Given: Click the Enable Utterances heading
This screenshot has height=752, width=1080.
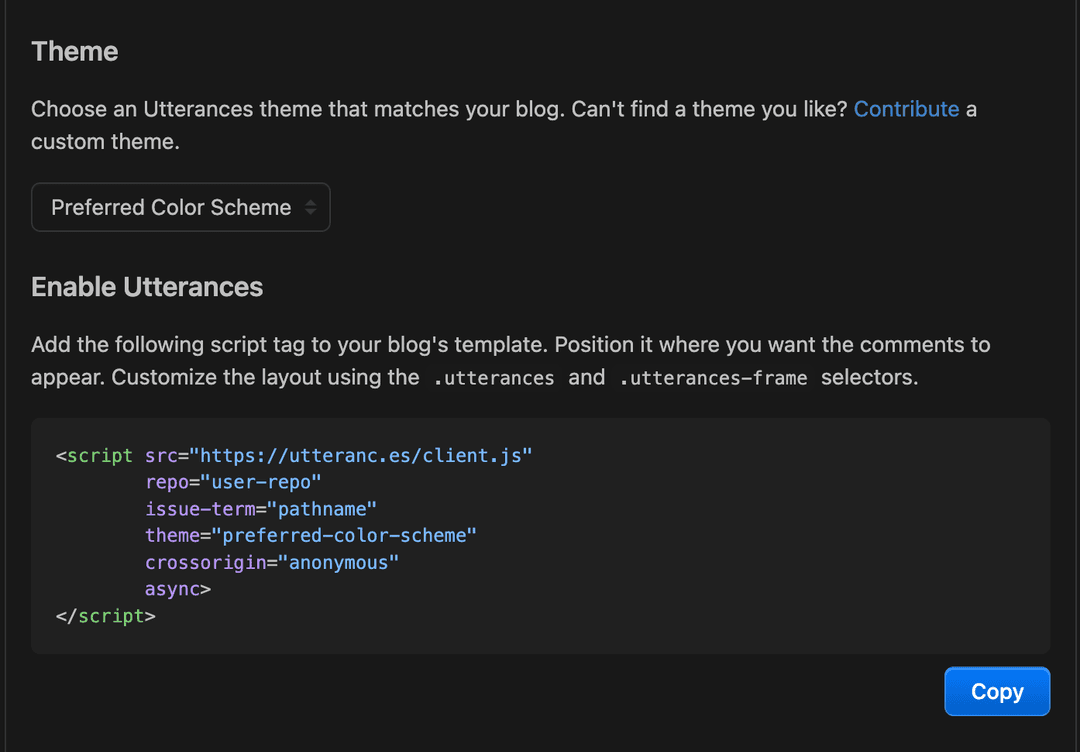Looking at the screenshot, I should click(147, 287).
